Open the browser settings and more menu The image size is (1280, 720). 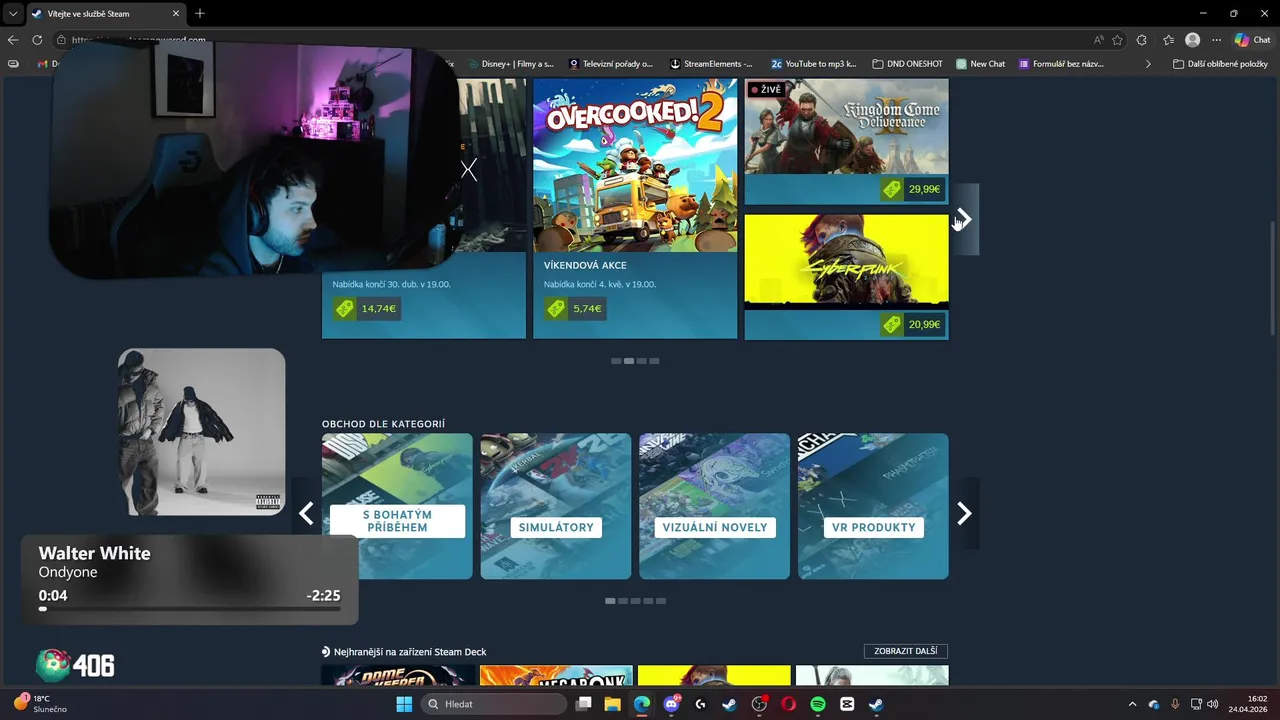point(1217,40)
